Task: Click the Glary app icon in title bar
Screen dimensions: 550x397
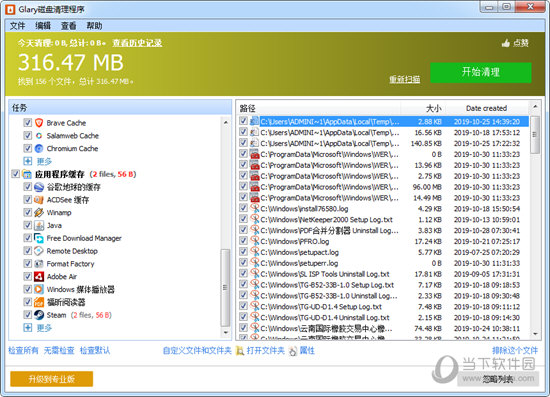Action: click(10, 9)
